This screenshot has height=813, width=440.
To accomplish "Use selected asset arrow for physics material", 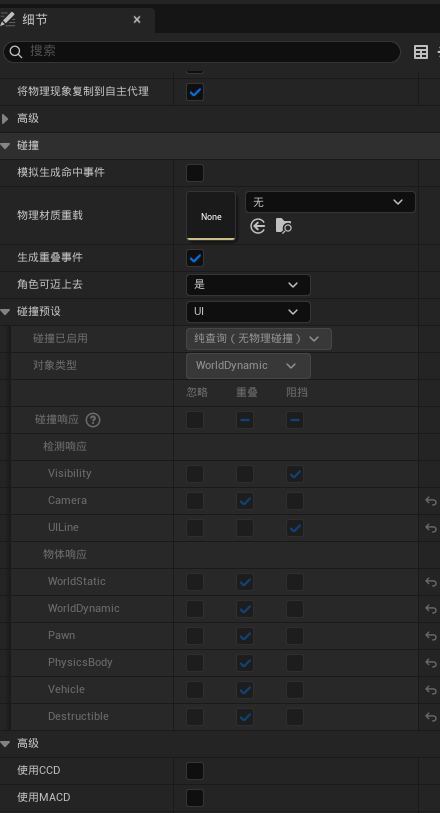I will pyautogui.click(x=258, y=226).
